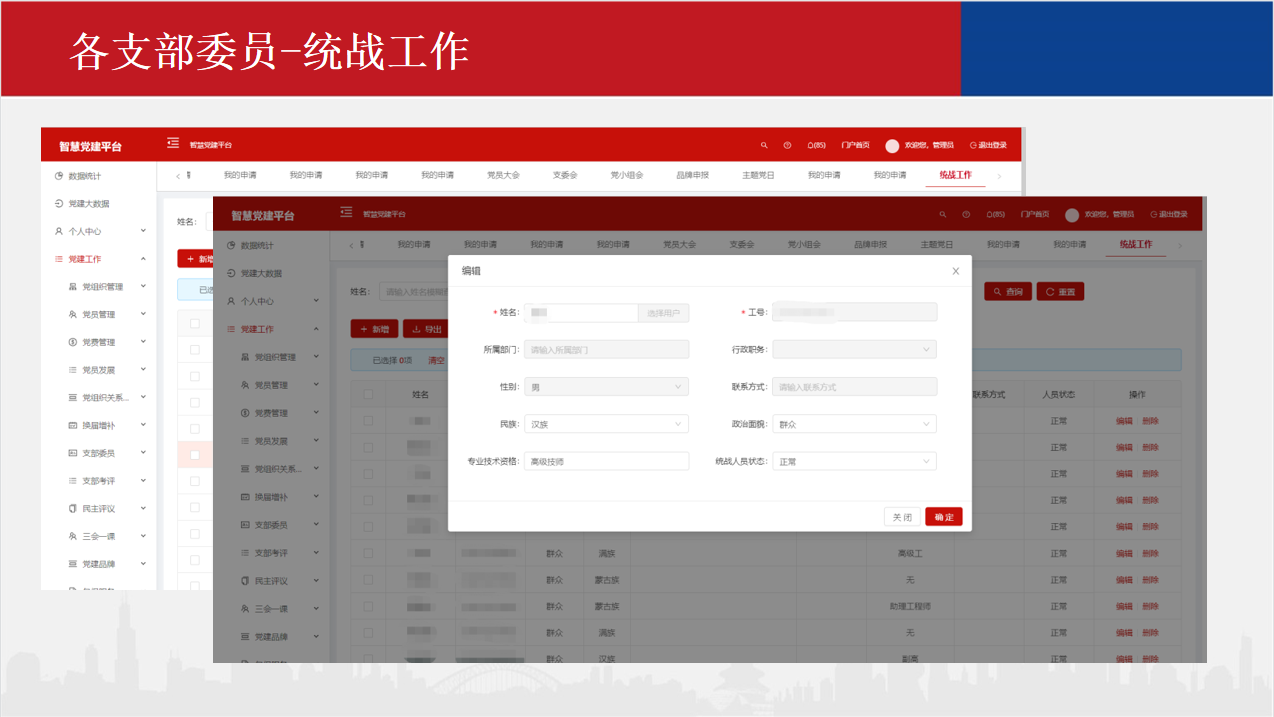Switch to 党员大会 tab in back window
This screenshot has height=717, width=1274.
coord(503,175)
